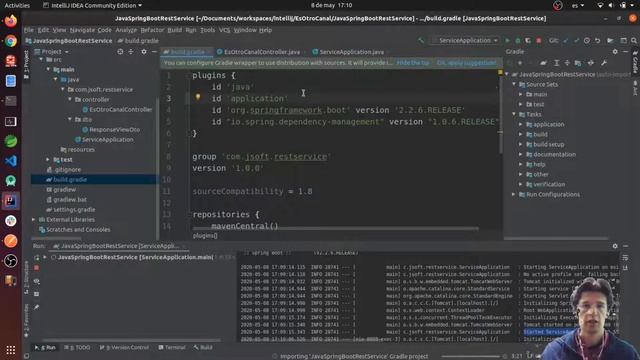Open the Refactor menu
640x360 pixels.
(152, 30)
